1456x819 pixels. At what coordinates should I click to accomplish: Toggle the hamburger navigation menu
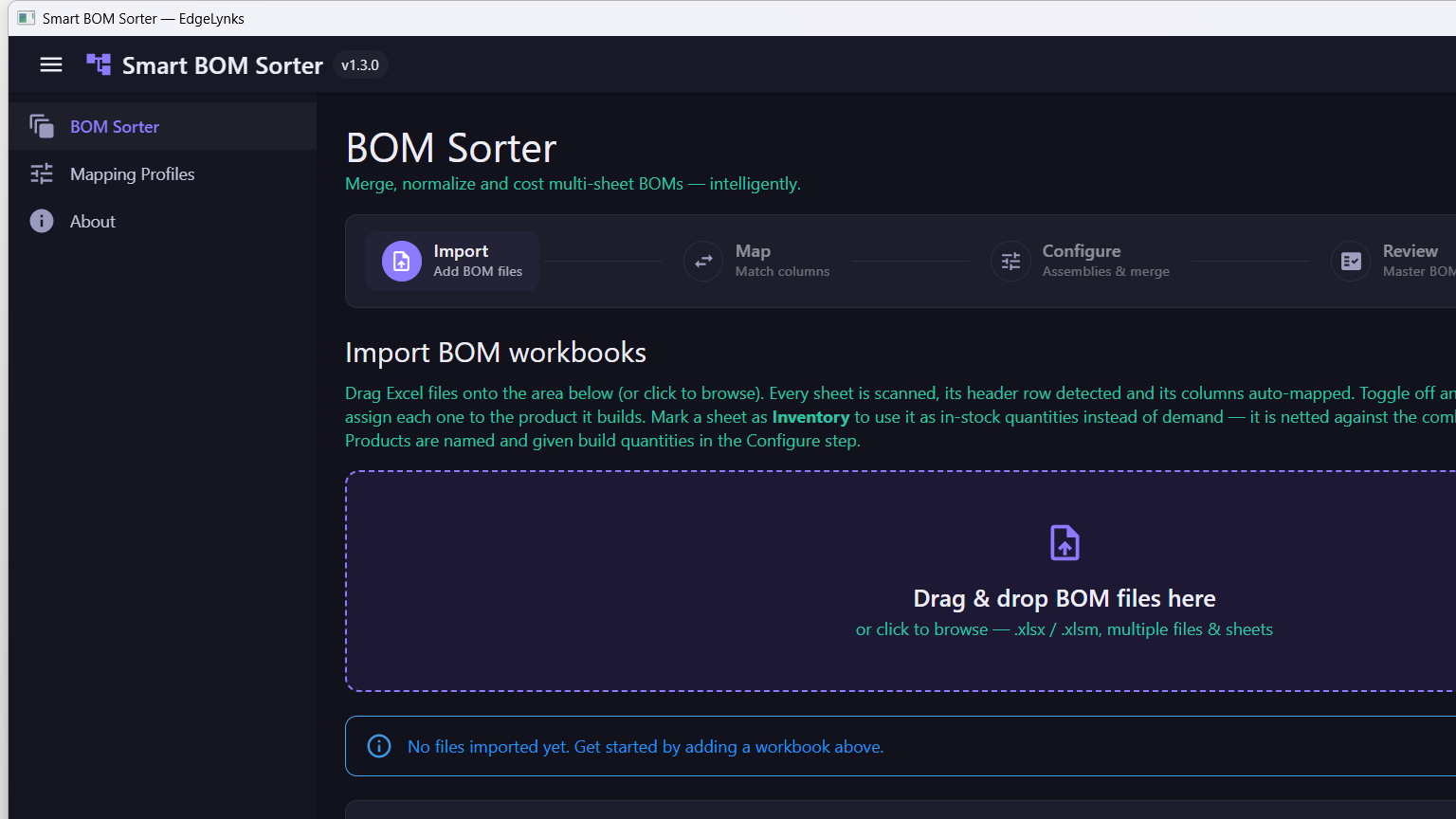coord(51,64)
